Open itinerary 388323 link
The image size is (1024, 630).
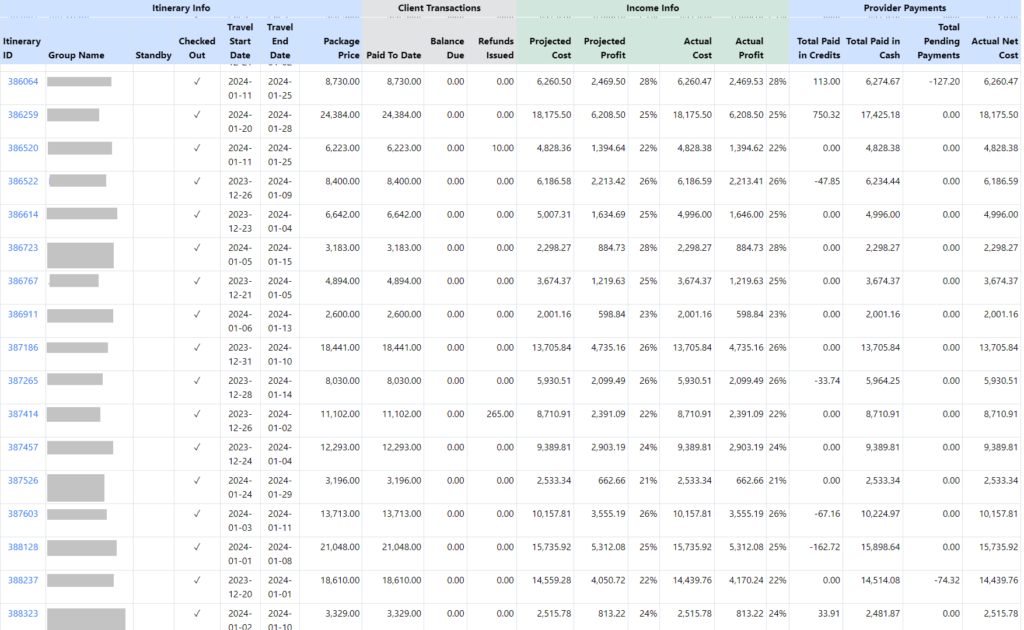tap(23, 614)
